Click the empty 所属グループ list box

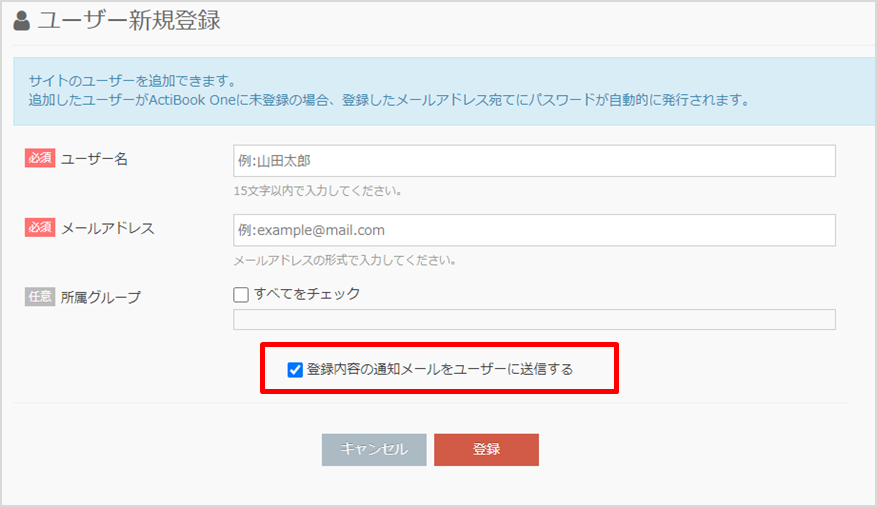point(534,320)
